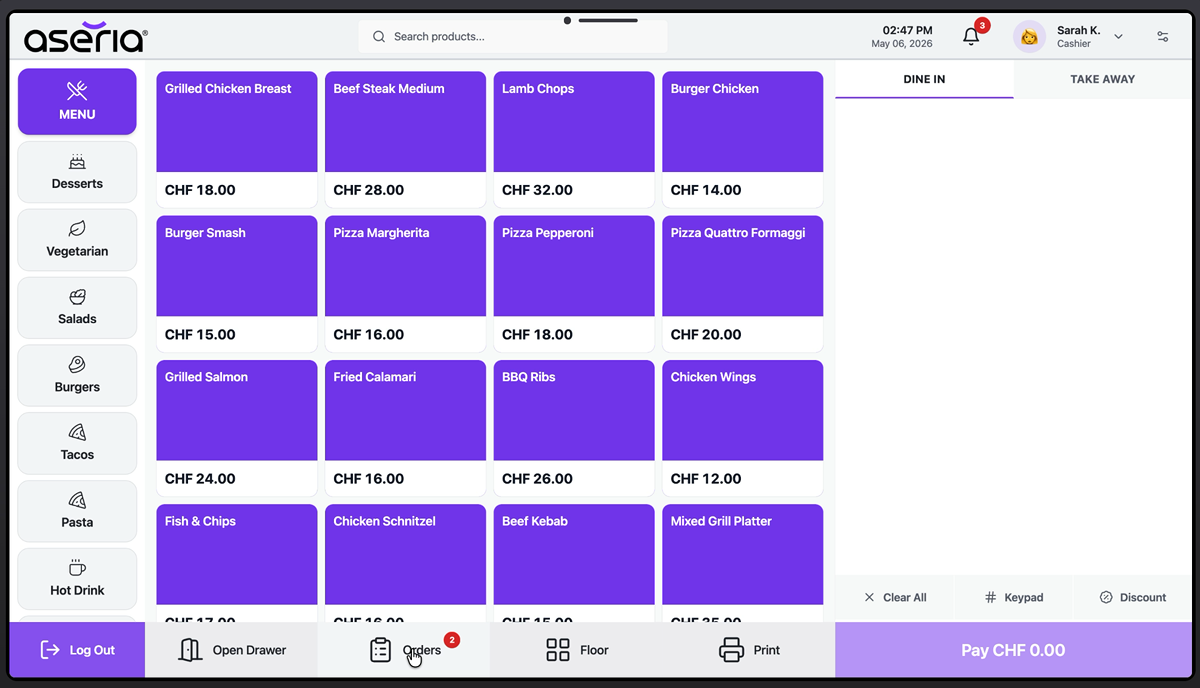Add Pizza Quattro Formaggi to order
This screenshot has height=688, width=1200.
[743, 284]
